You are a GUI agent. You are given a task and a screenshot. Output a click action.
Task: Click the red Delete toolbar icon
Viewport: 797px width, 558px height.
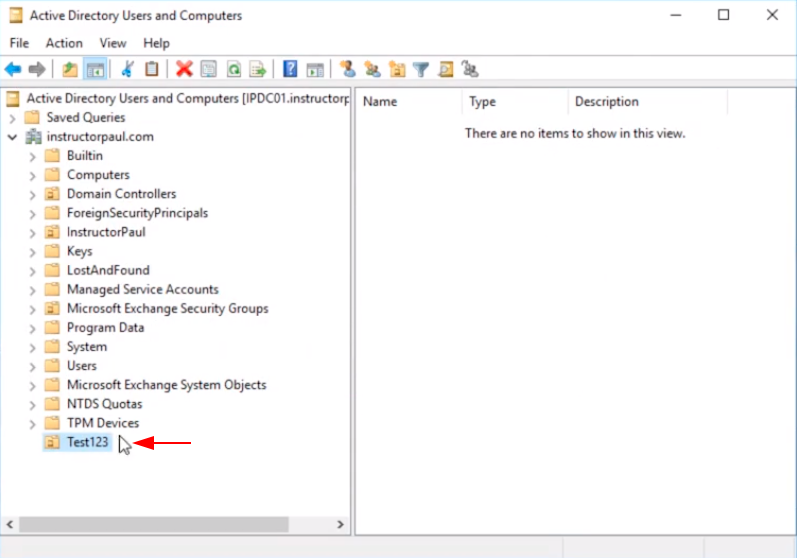coord(184,69)
